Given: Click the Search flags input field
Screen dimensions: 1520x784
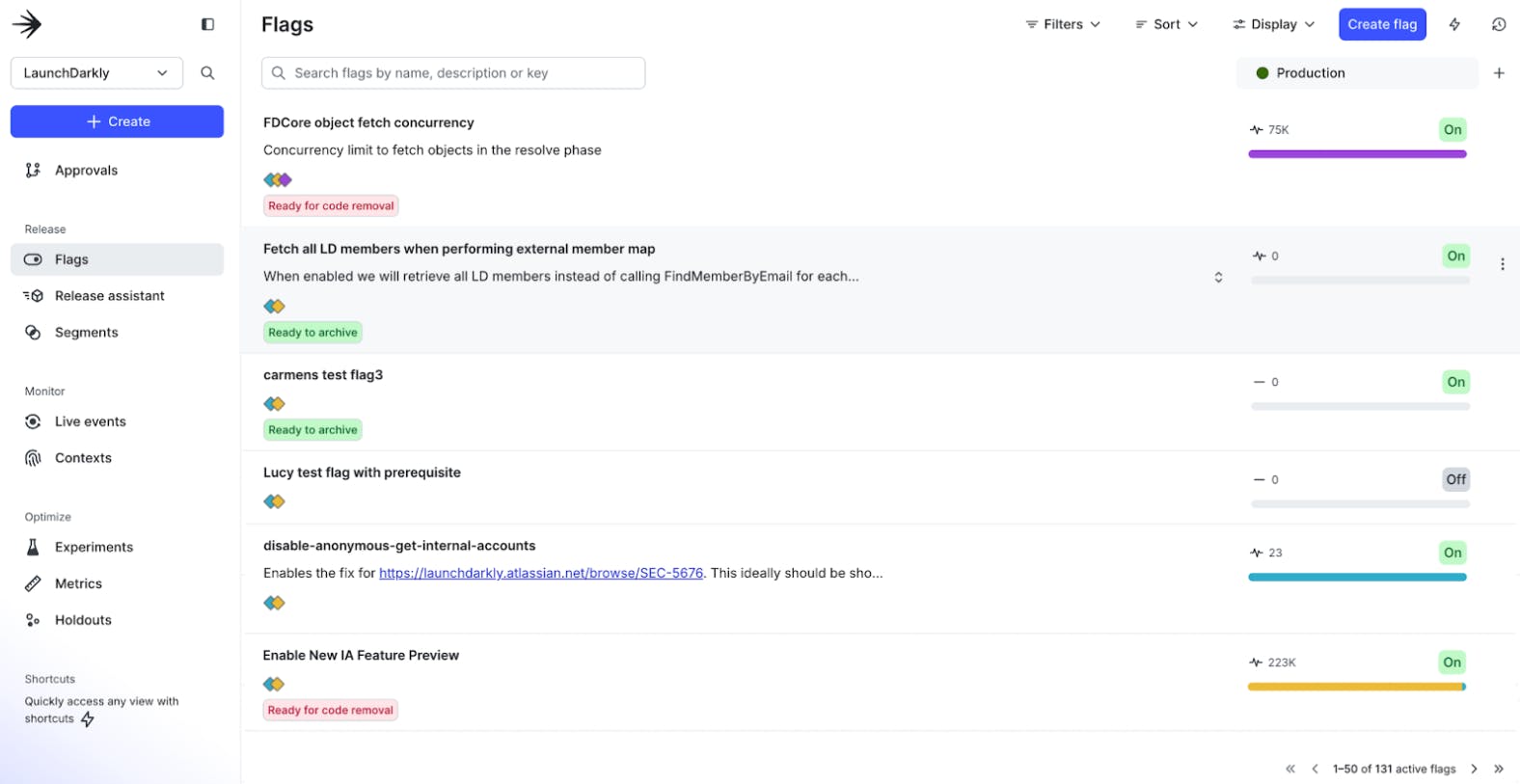Looking at the screenshot, I should click(453, 73).
